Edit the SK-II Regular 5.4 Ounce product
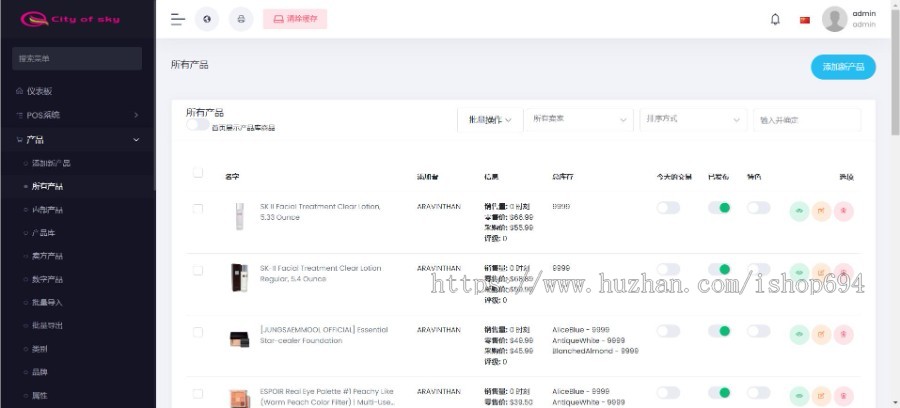The width and height of the screenshot is (900, 408). (x=821, y=273)
